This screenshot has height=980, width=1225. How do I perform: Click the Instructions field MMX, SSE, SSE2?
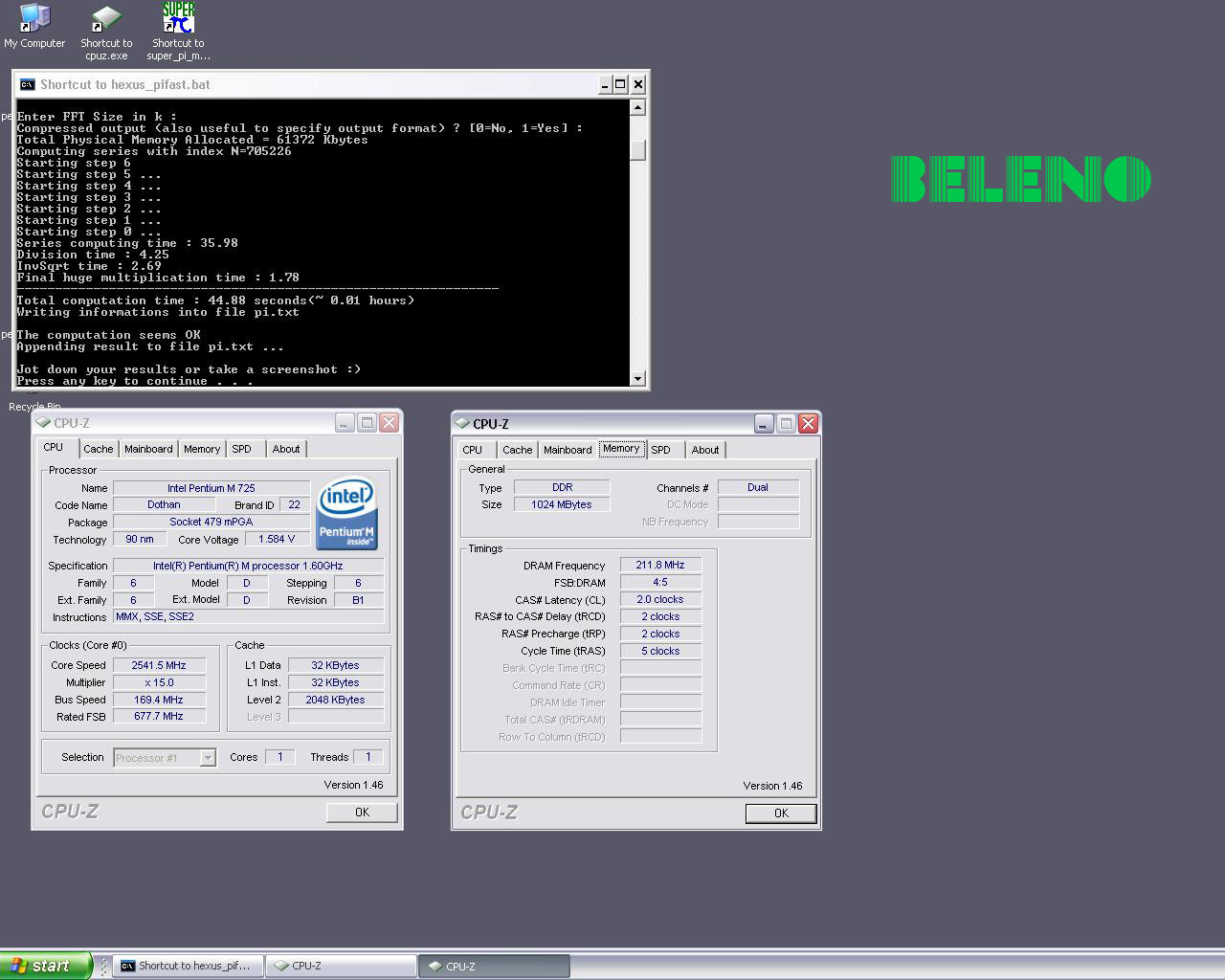[248, 616]
